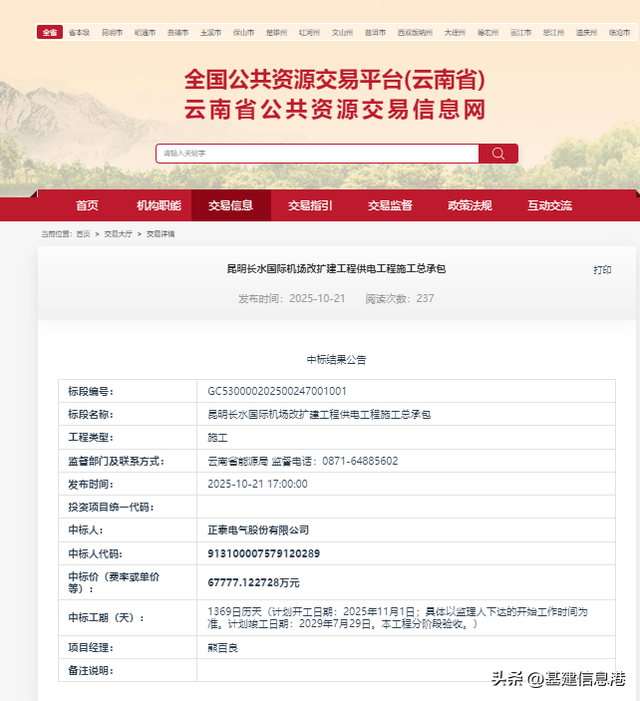Select the 丽江市 region tab
Screen dimensions: 640x701
point(521,33)
